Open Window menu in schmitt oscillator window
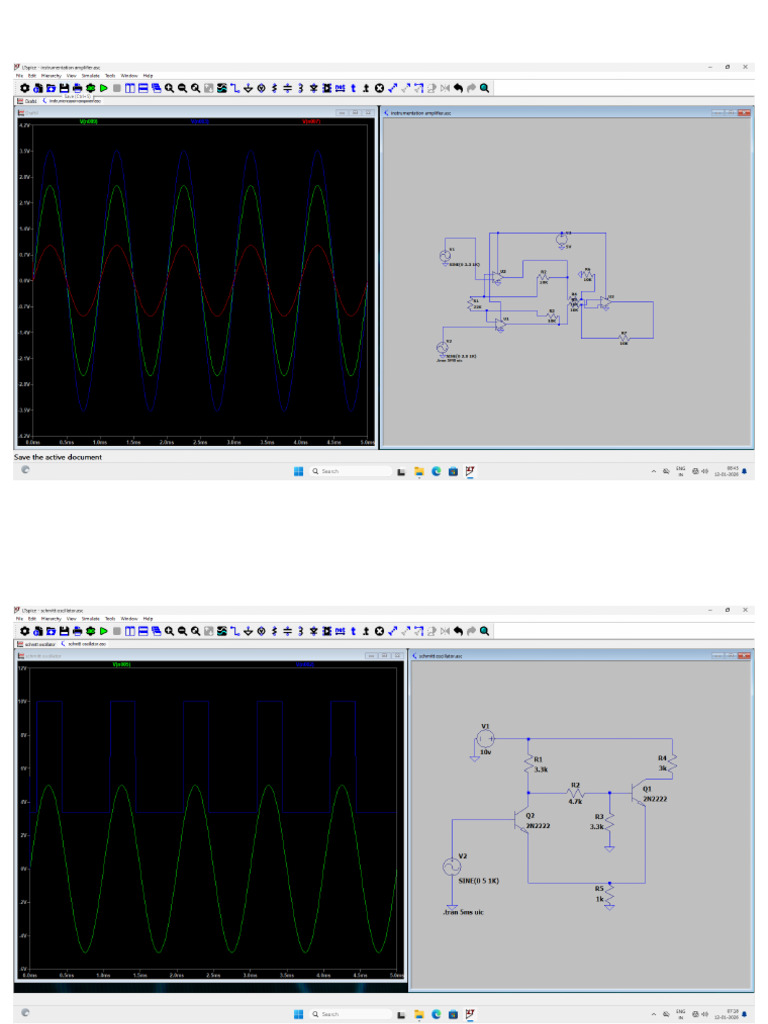This screenshot has height=1024, width=768. pyautogui.click(x=129, y=618)
